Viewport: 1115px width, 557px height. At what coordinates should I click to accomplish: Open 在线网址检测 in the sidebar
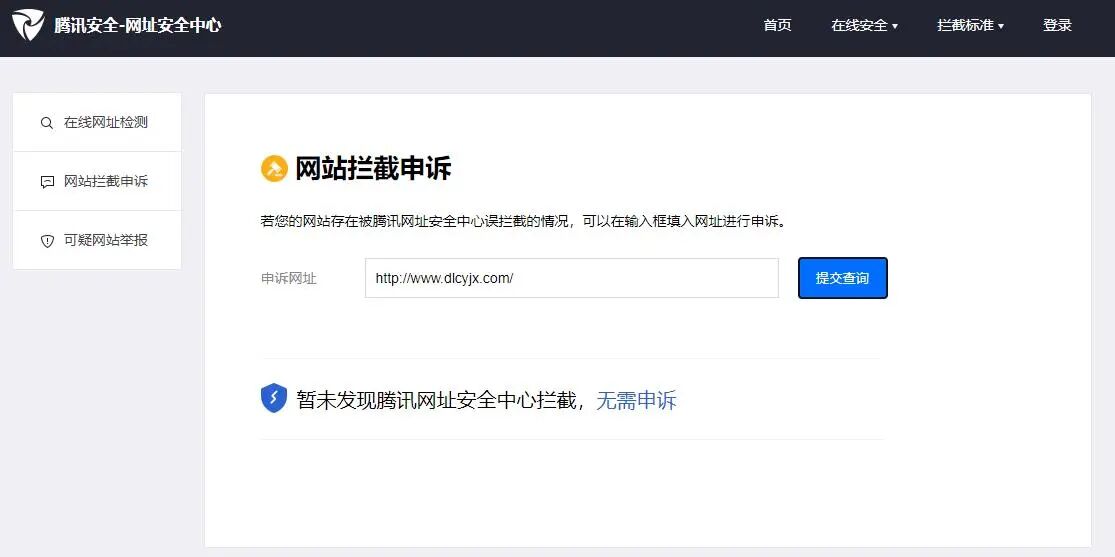coord(97,122)
